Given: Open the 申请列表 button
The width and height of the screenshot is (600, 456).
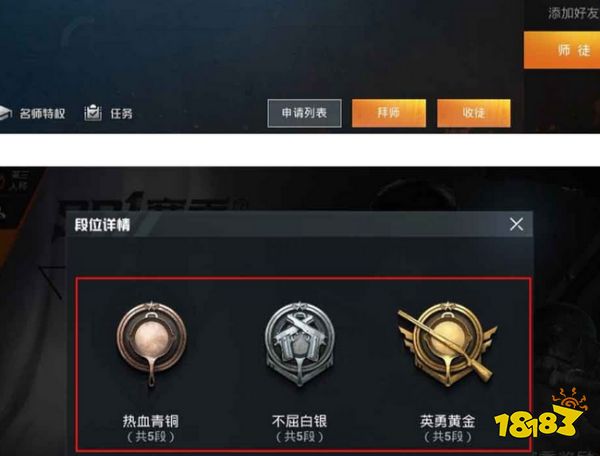Looking at the screenshot, I should 305,113.
